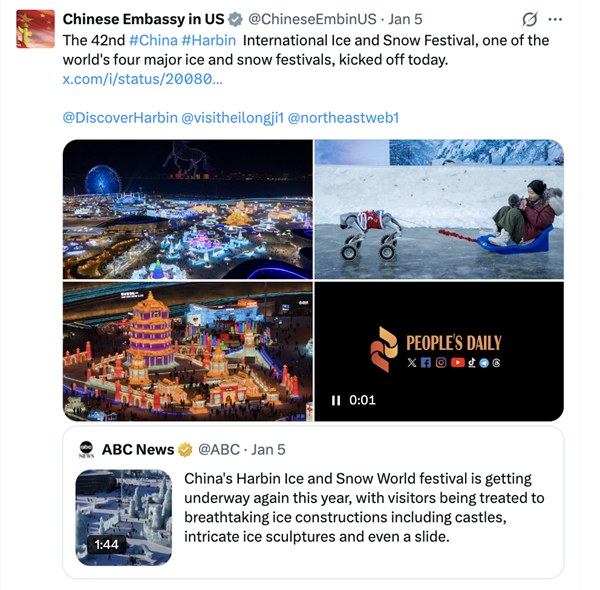Open the #China hashtag
This screenshot has height=590, width=600.
tap(153, 40)
